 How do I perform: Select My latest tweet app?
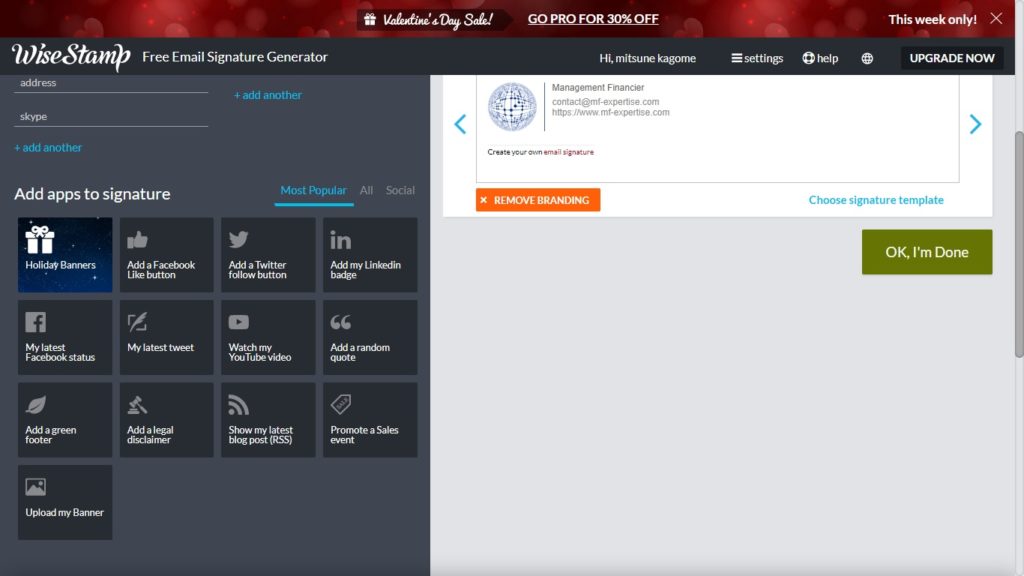pyautogui.click(x=167, y=337)
